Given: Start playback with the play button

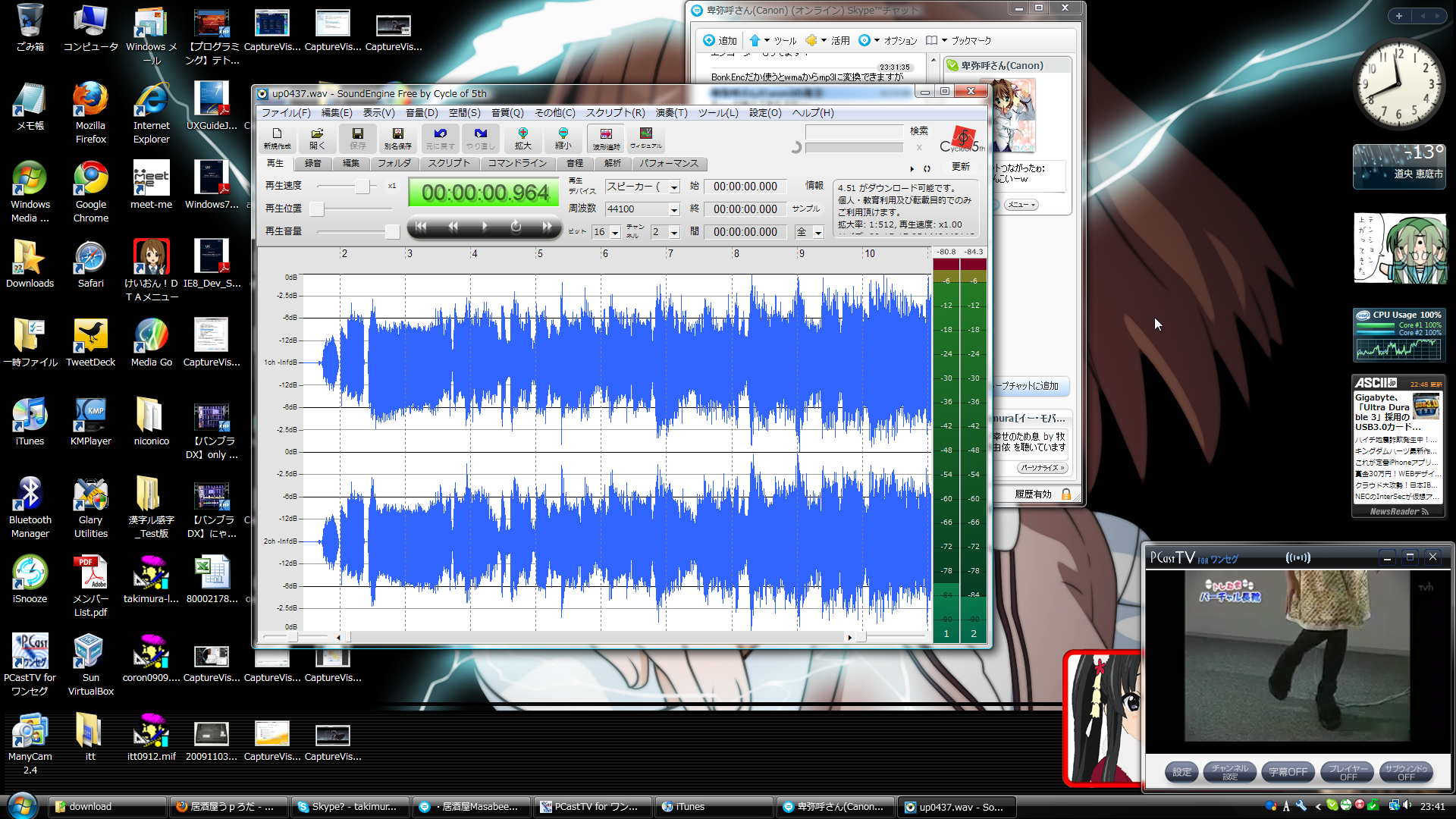Looking at the screenshot, I should (x=485, y=226).
